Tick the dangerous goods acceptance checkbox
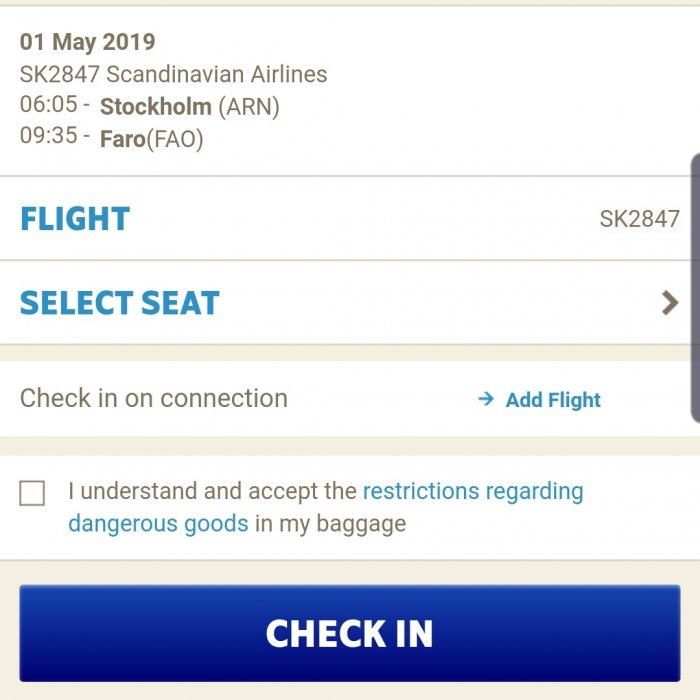The width and height of the screenshot is (700, 700). point(32,493)
